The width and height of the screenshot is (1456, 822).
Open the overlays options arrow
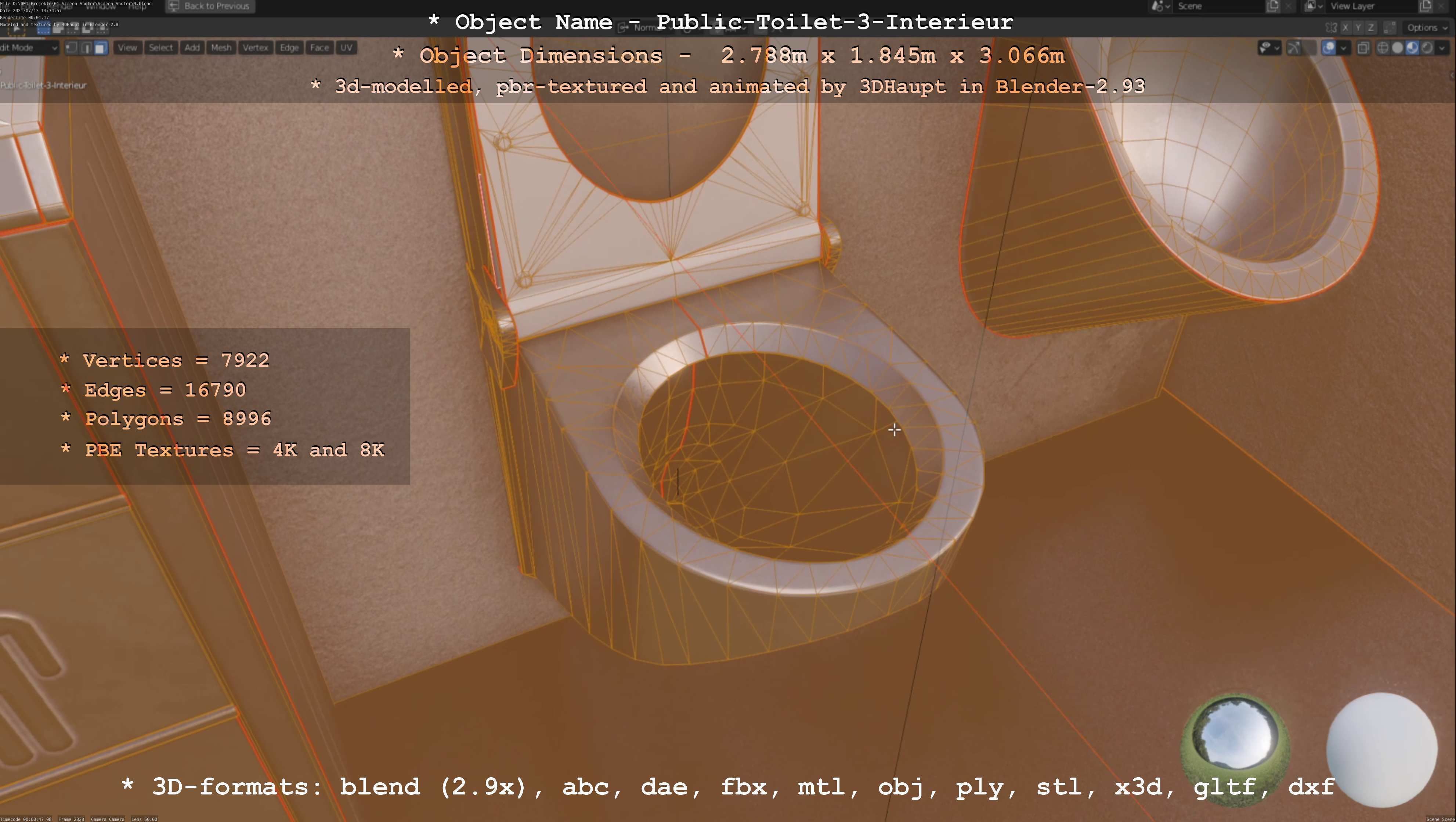[1344, 48]
